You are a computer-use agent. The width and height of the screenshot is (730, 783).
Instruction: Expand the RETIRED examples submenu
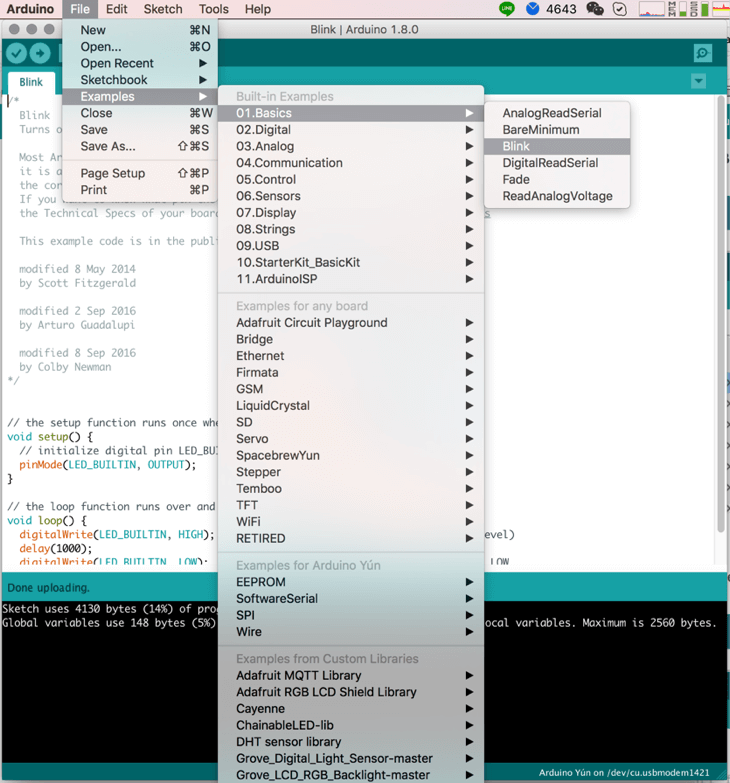(351, 538)
